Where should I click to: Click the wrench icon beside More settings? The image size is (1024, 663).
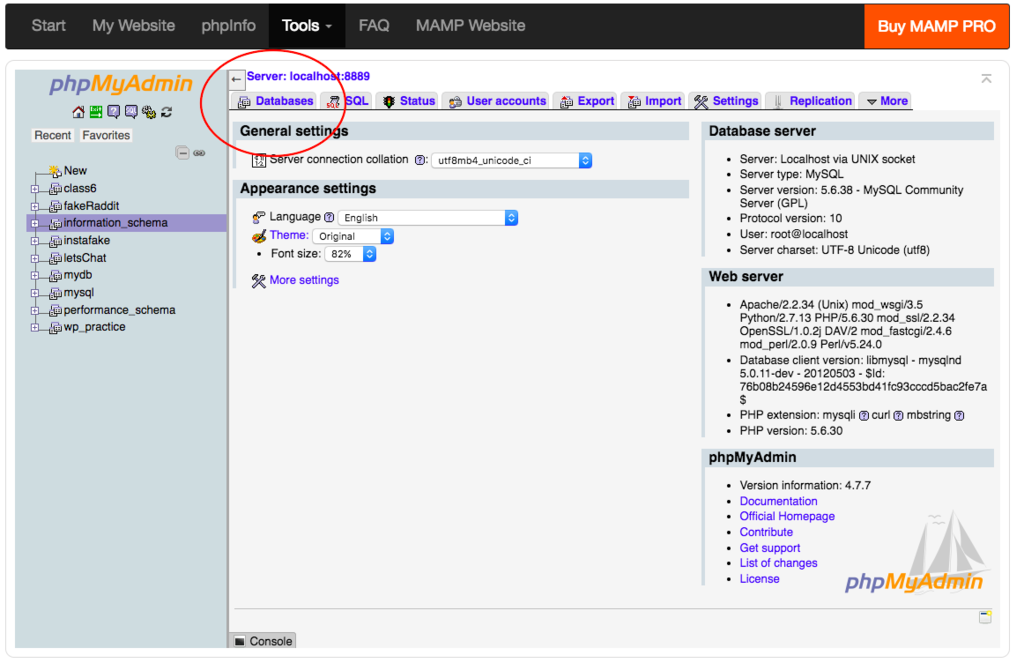click(x=259, y=281)
